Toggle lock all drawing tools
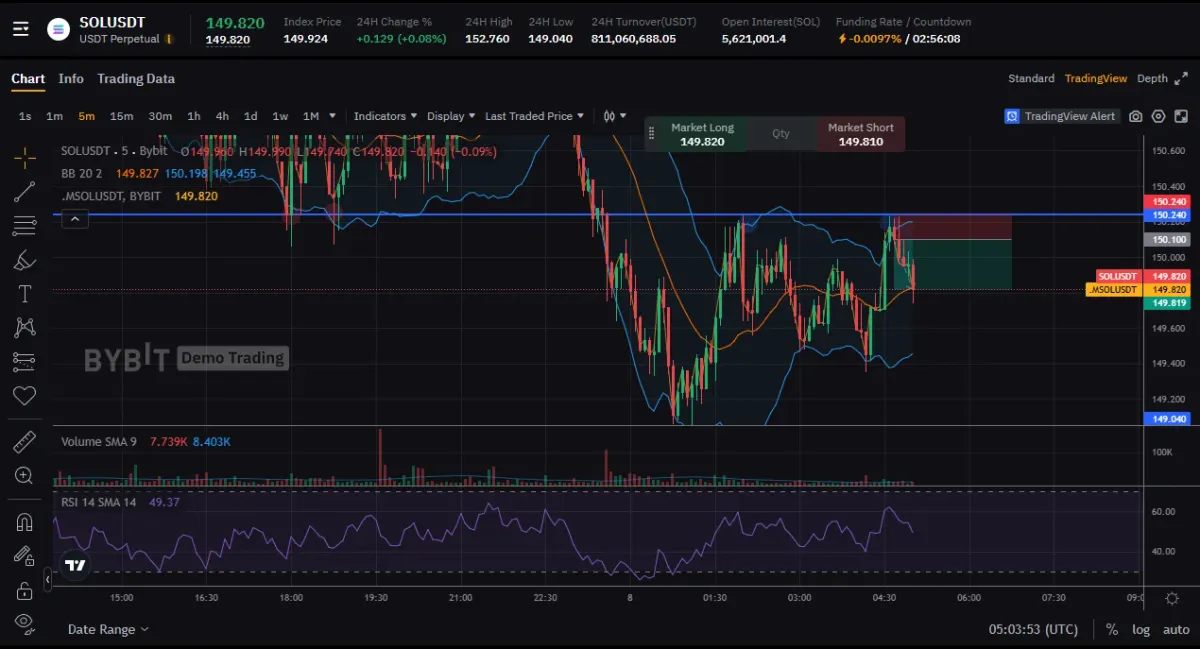Image resolution: width=1200 pixels, height=649 pixels. (24, 590)
